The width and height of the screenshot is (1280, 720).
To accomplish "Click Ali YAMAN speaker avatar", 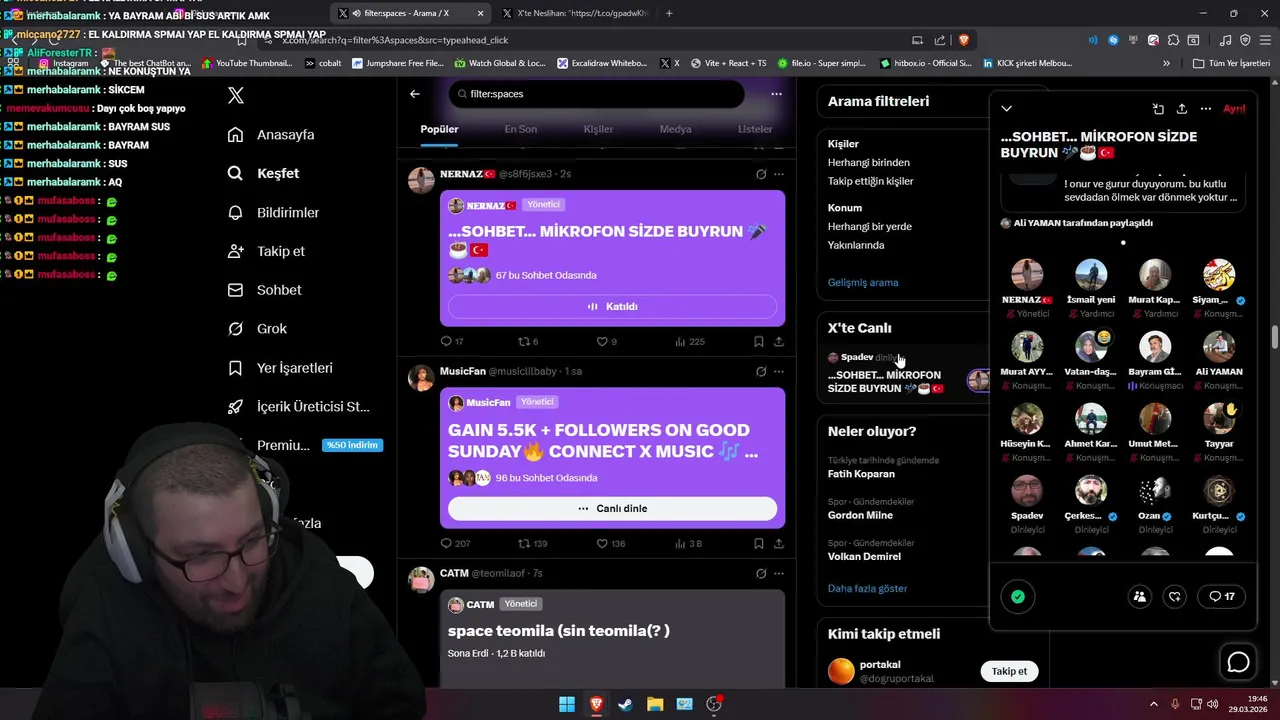I will (1219, 347).
